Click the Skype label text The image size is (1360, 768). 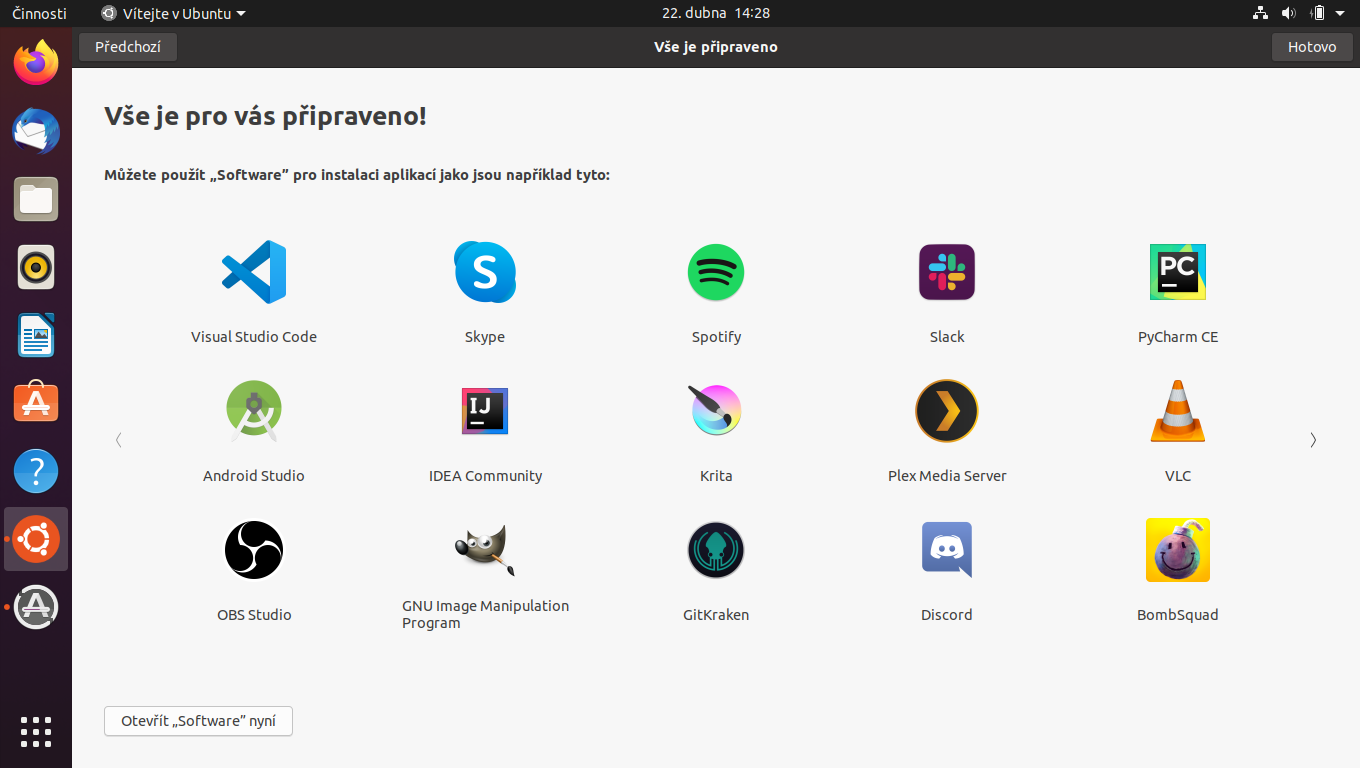[x=485, y=337]
